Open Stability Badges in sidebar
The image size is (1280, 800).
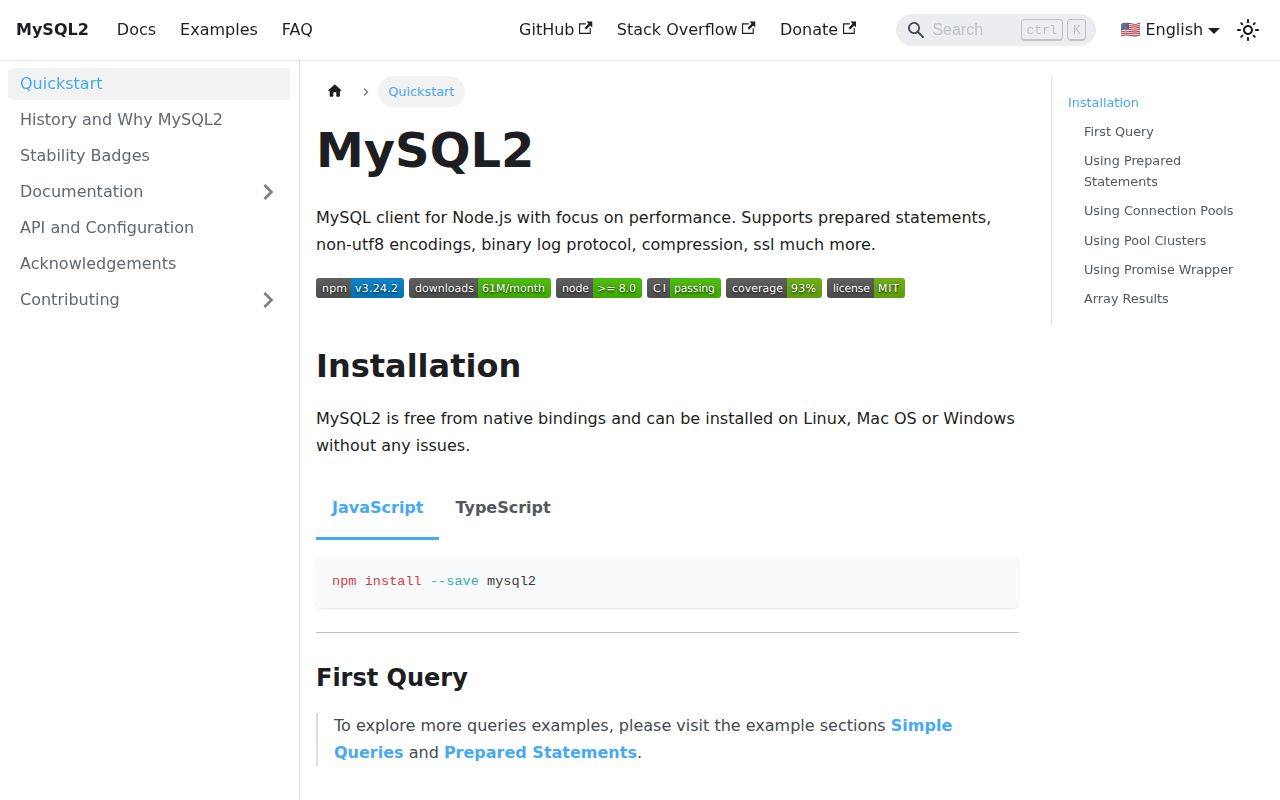point(149,155)
